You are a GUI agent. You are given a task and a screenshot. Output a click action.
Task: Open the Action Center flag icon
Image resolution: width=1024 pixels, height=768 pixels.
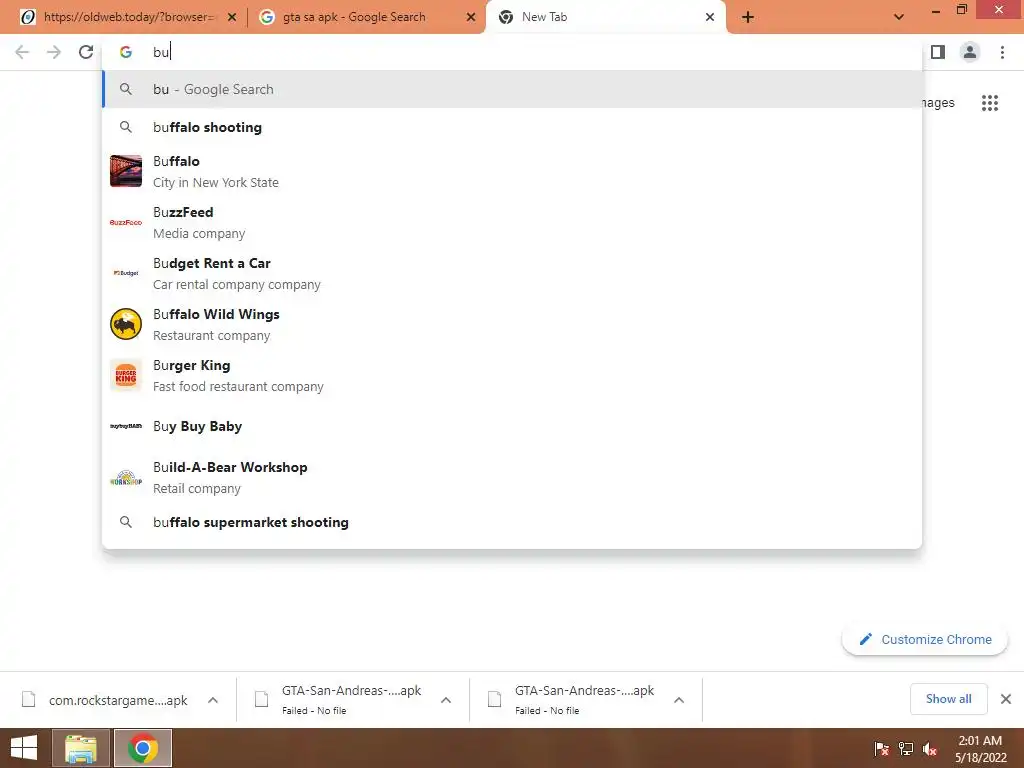[881, 749]
